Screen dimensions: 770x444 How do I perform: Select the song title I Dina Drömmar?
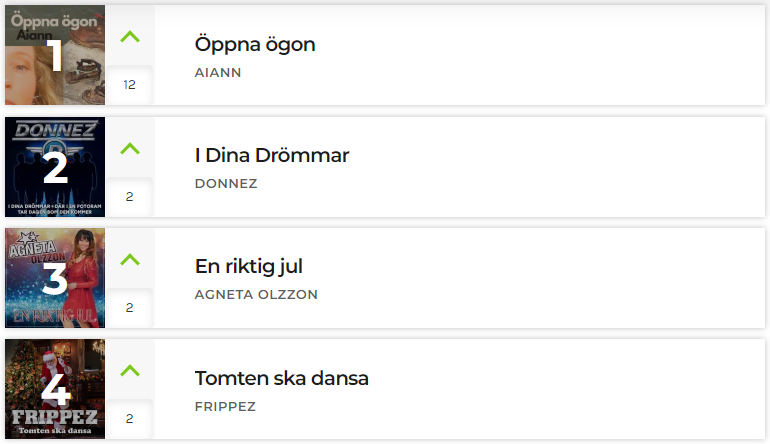(272, 155)
